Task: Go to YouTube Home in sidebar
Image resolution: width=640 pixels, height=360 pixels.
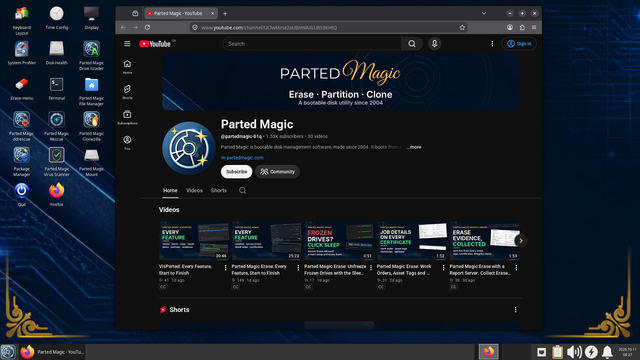Action: click(x=127, y=67)
